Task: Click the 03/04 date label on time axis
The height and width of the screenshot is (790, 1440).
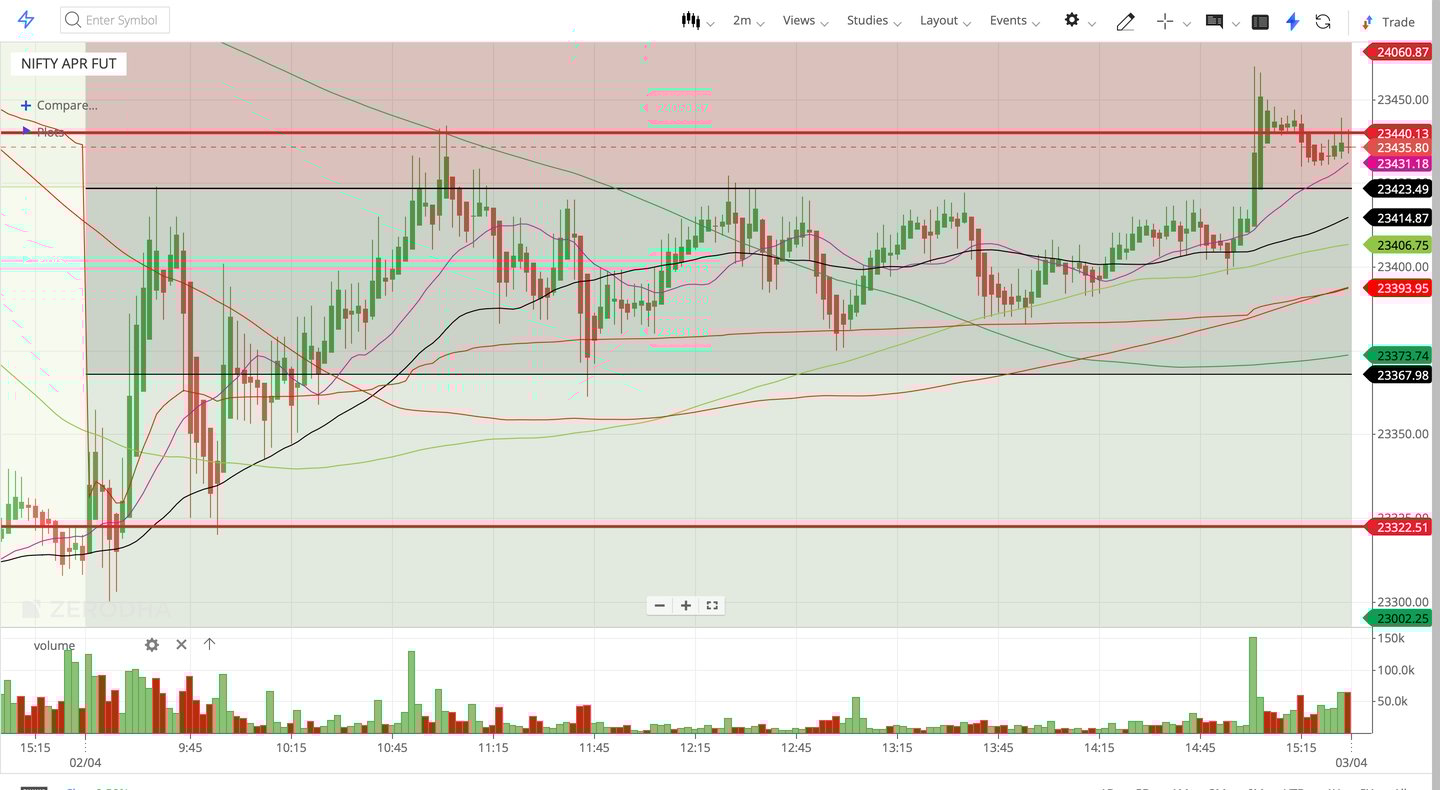Action: tap(1351, 762)
